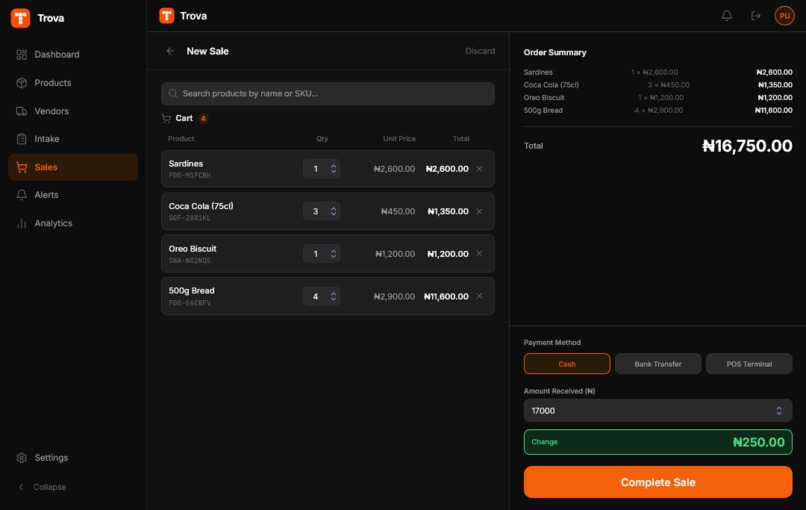
Task: Click the Products box icon
Action: [x=22, y=83]
